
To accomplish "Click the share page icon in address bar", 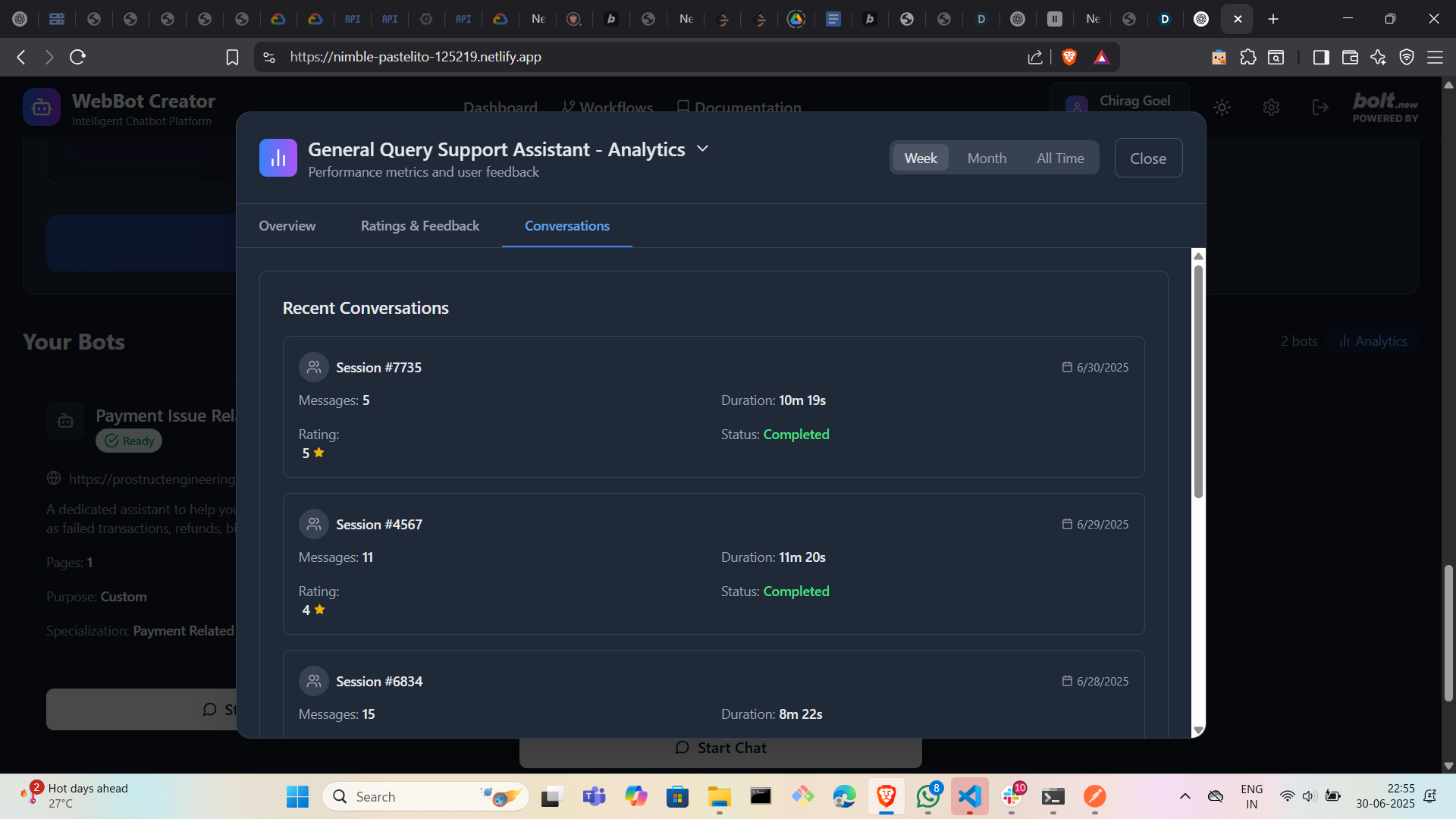I will point(1034,57).
